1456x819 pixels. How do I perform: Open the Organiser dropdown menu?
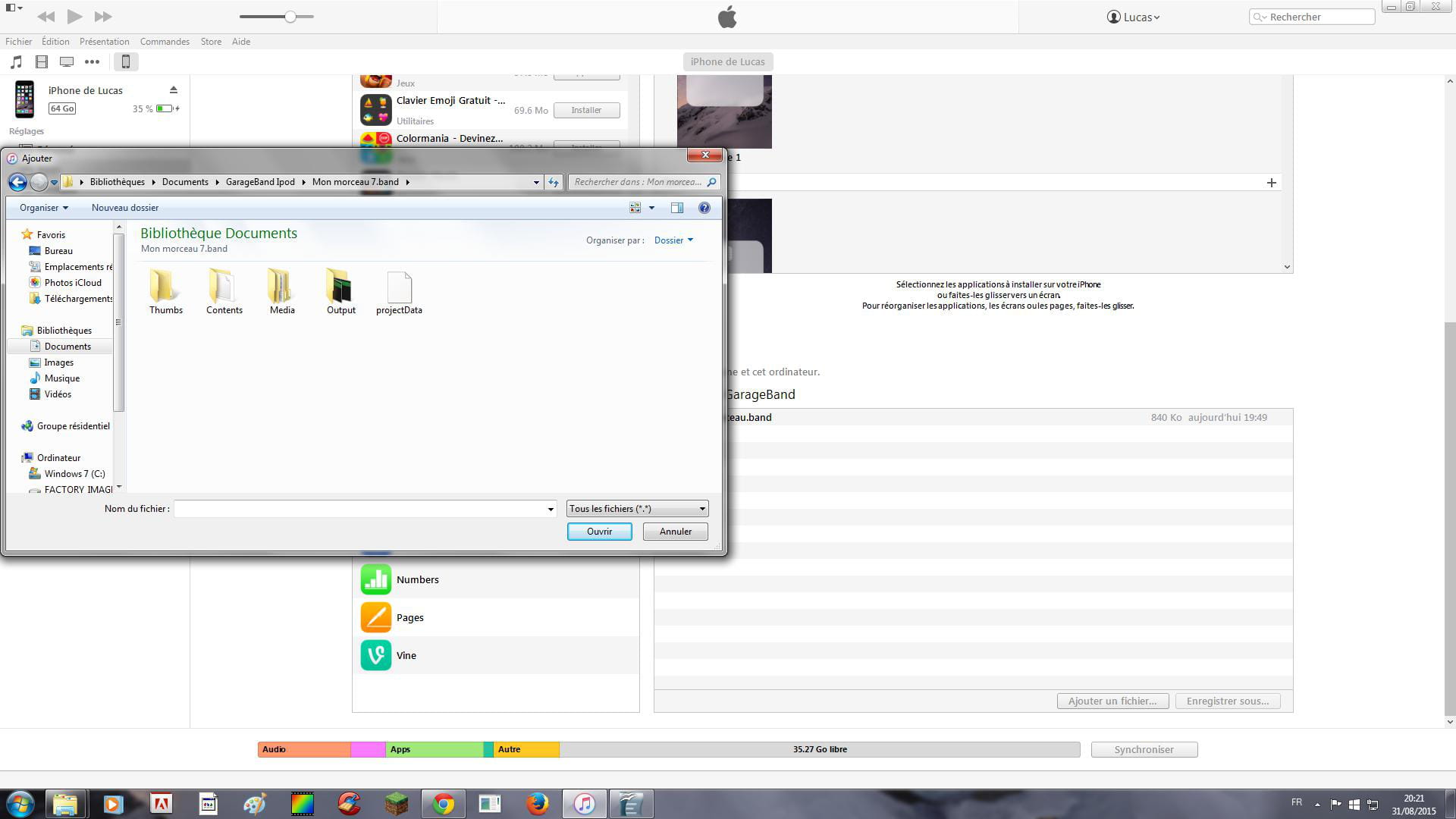click(43, 208)
